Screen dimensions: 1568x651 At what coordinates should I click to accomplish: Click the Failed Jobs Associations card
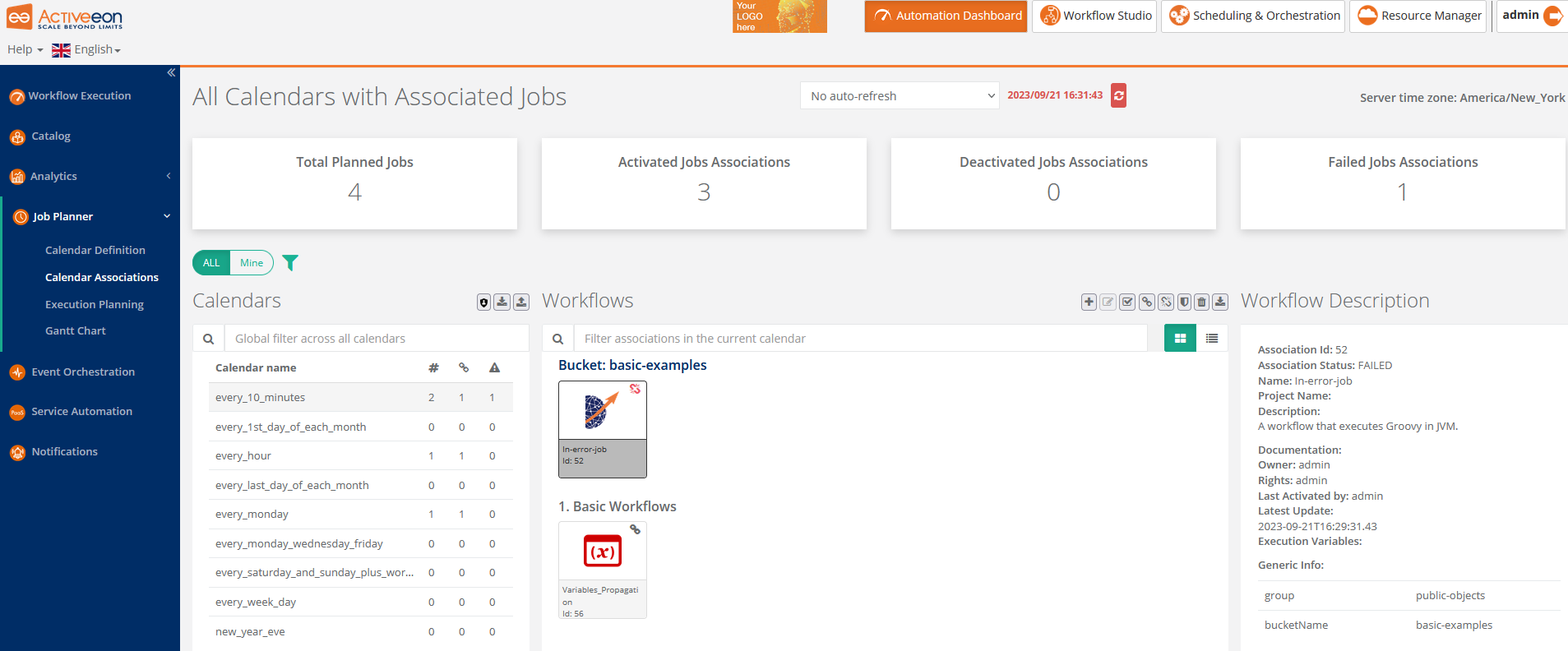pyautogui.click(x=1403, y=183)
